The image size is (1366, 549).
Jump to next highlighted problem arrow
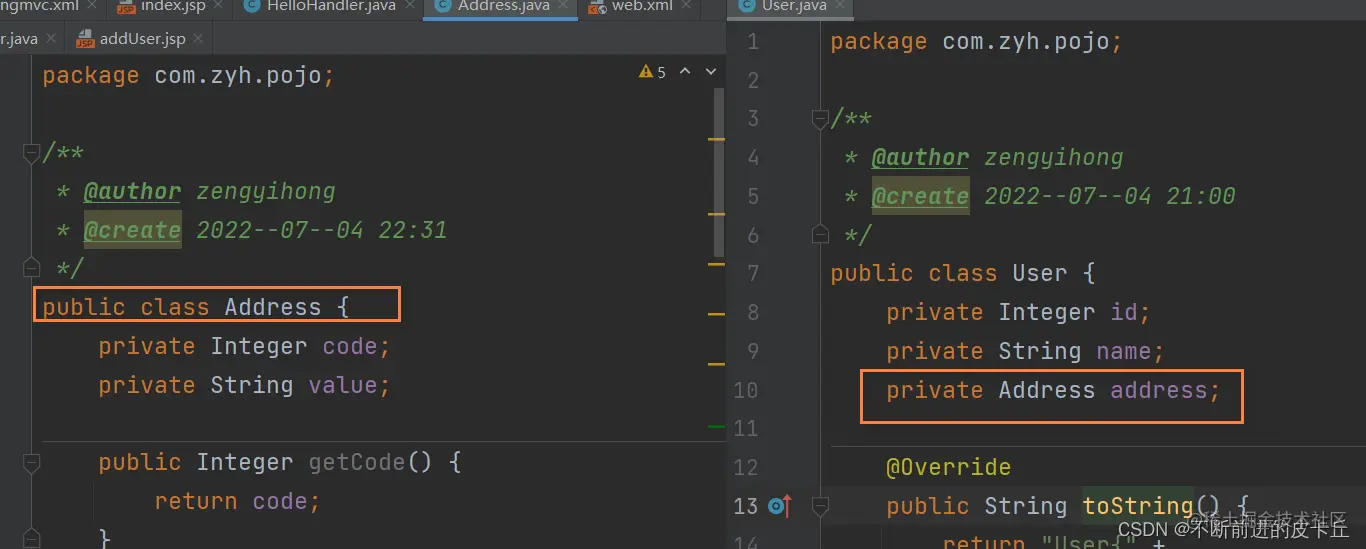tap(711, 72)
